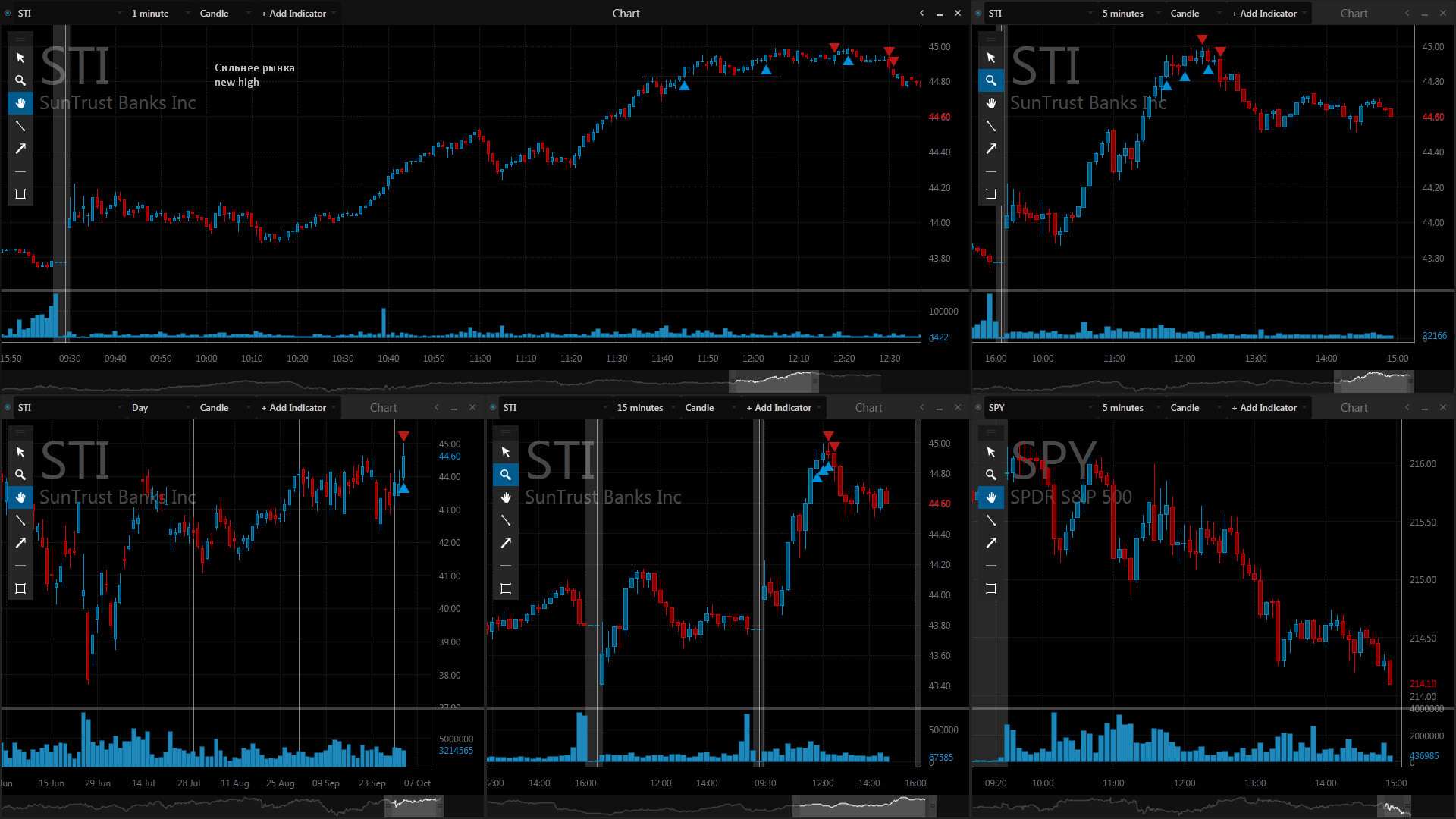The image size is (1456, 819).
Task: Add Indicator to STI 5 minutes chart
Action: 1268,13
